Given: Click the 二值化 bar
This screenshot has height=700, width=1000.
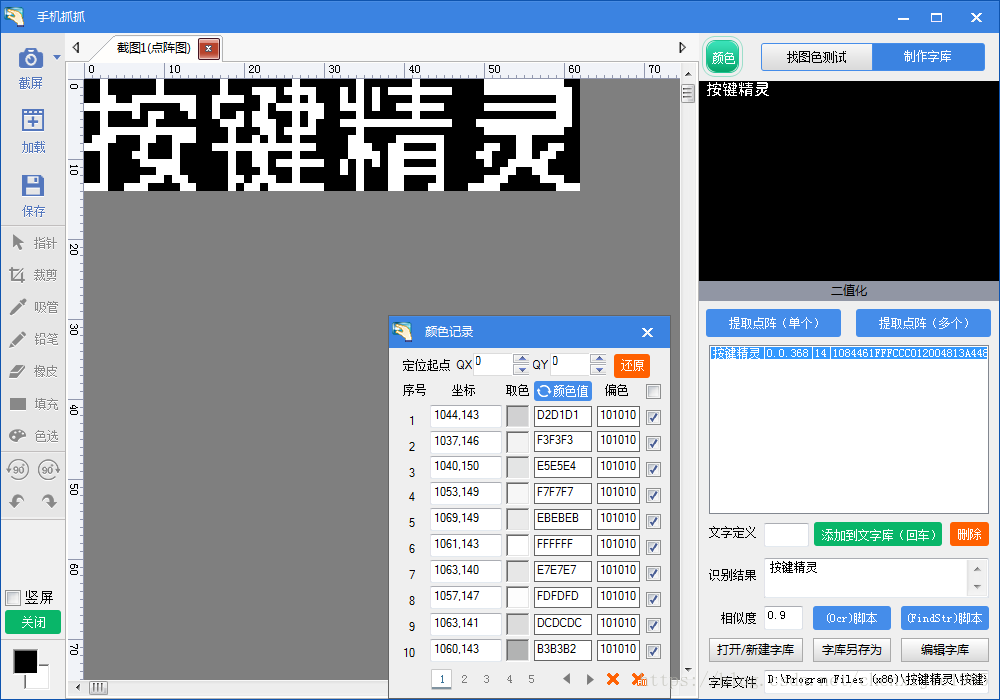Looking at the screenshot, I should click(849, 291).
